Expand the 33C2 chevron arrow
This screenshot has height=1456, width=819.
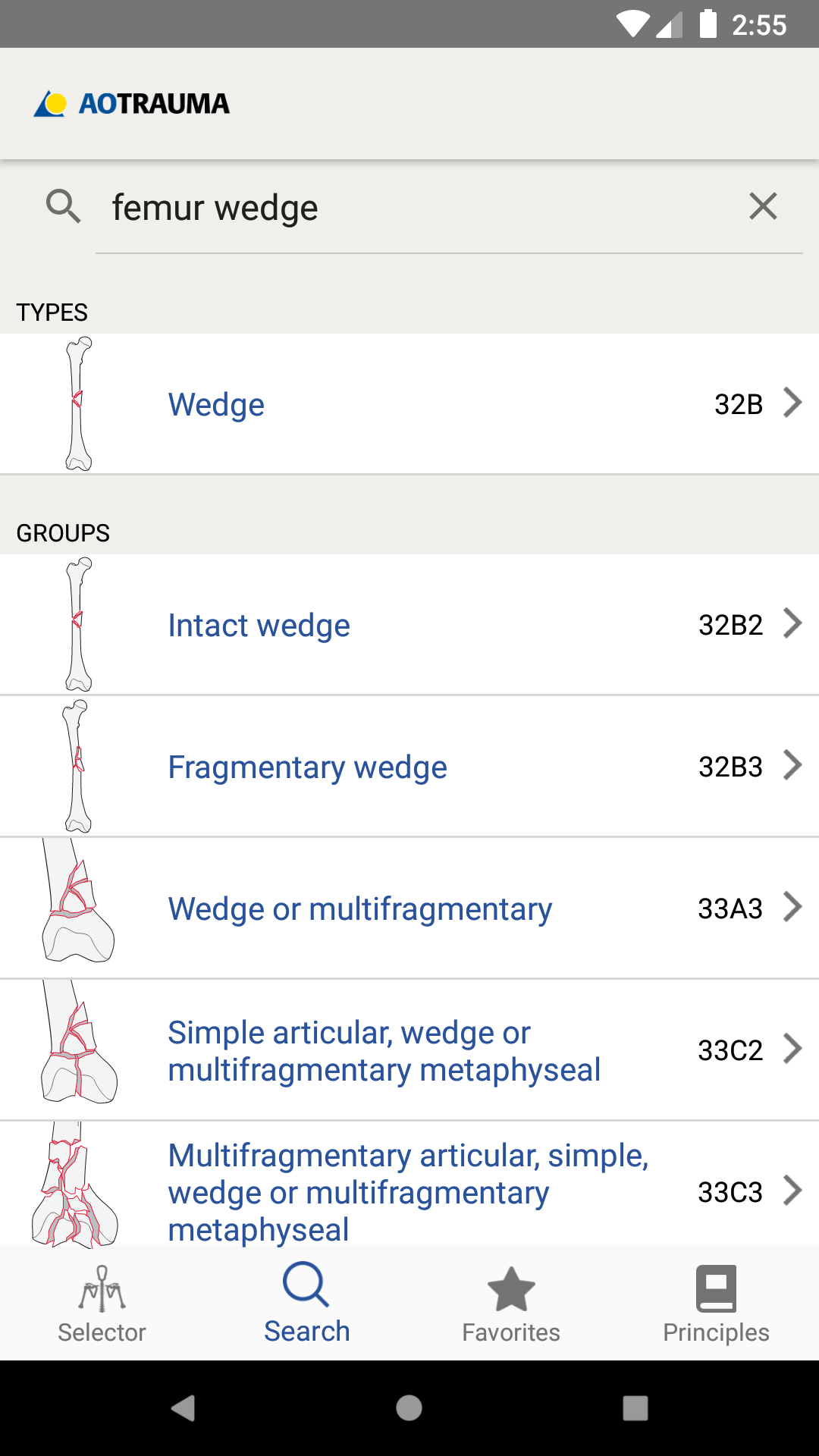pos(792,1049)
